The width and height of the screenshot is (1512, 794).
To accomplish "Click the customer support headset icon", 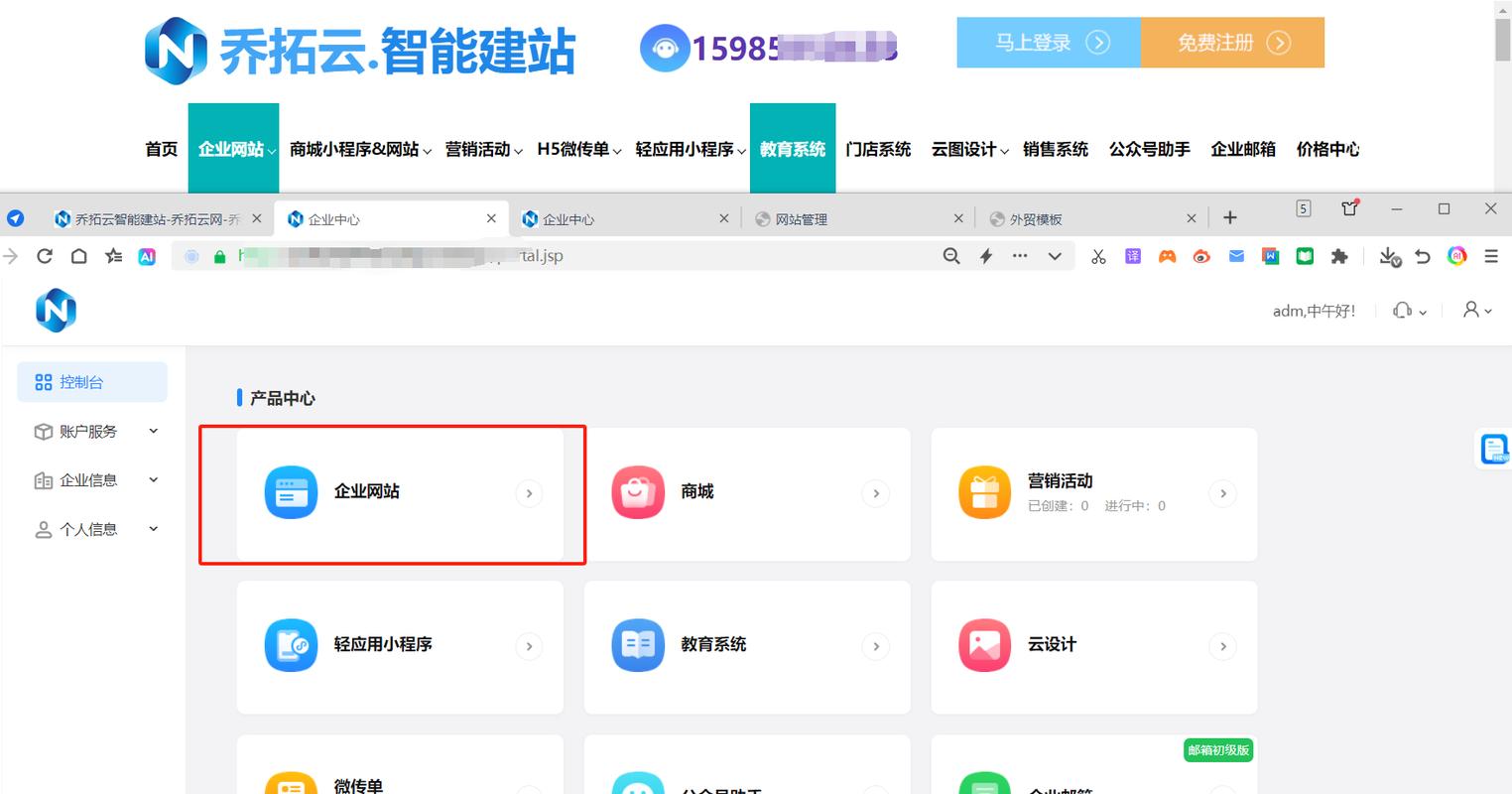I will pos(1401,310).
